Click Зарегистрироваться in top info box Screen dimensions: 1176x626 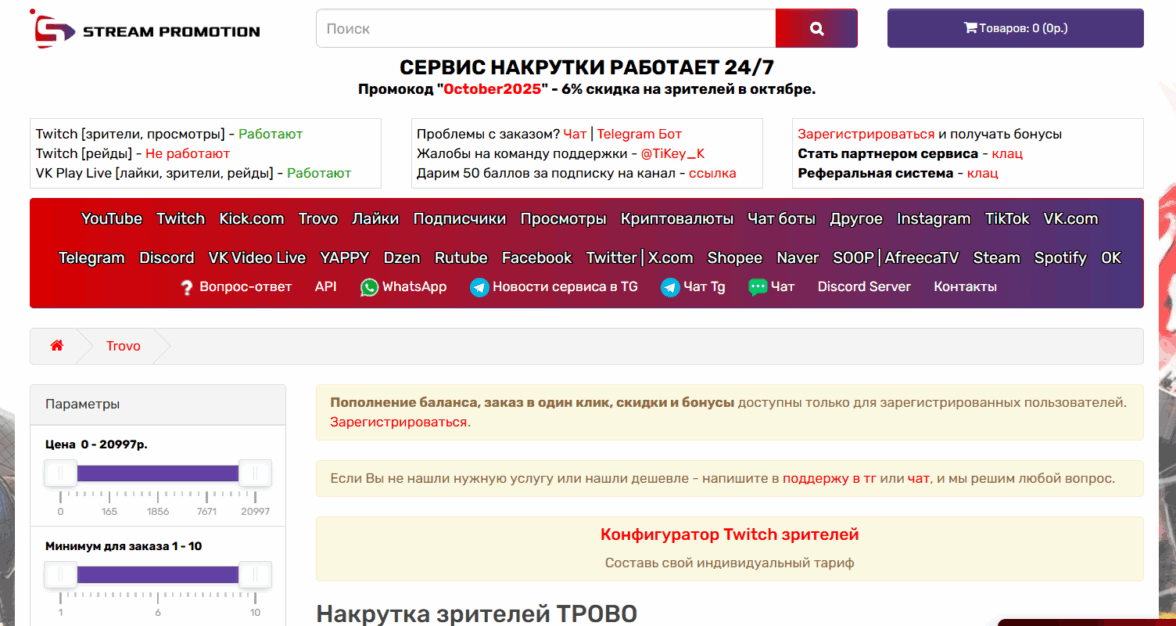(866, 134)
